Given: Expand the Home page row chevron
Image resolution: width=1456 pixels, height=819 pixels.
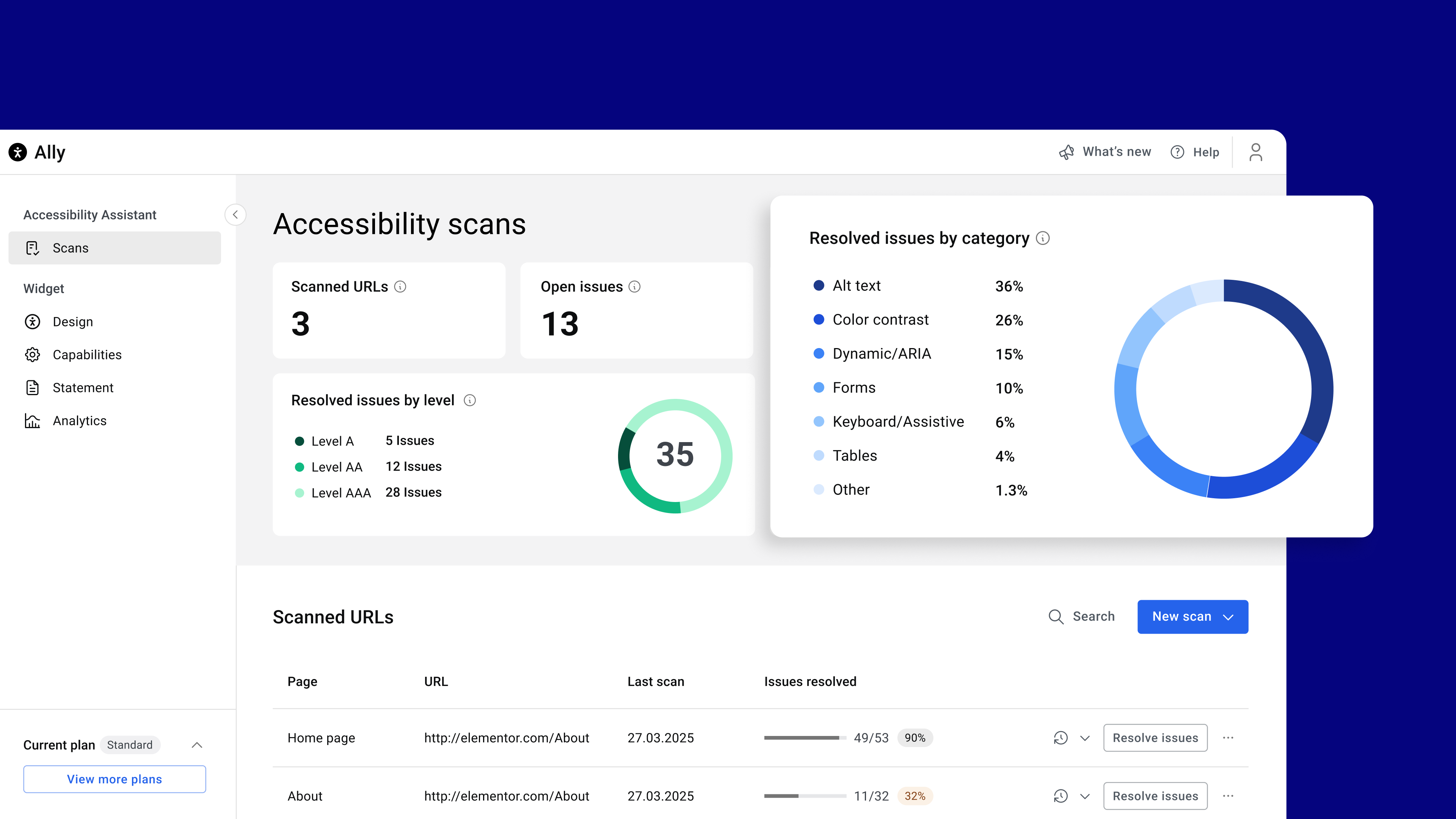Looking at the screenshot, I should (x=1085, y=737).
